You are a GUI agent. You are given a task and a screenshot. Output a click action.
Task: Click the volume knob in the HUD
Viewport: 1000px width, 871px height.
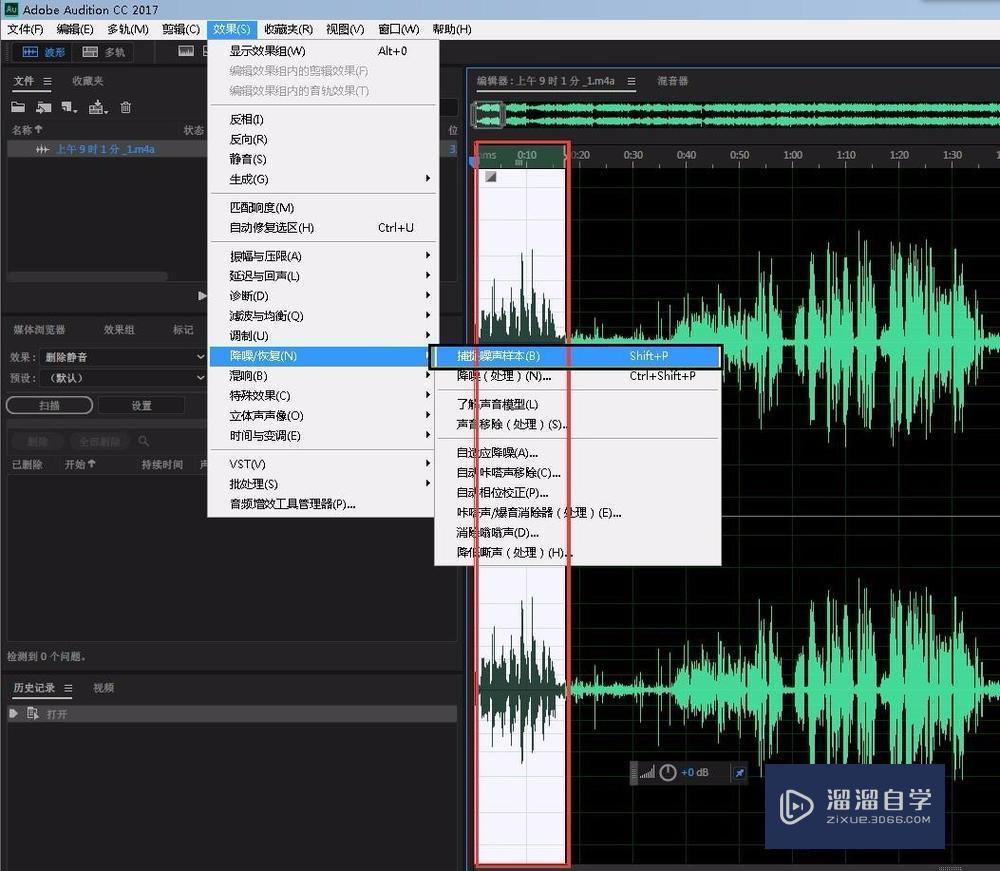(668, 773)
